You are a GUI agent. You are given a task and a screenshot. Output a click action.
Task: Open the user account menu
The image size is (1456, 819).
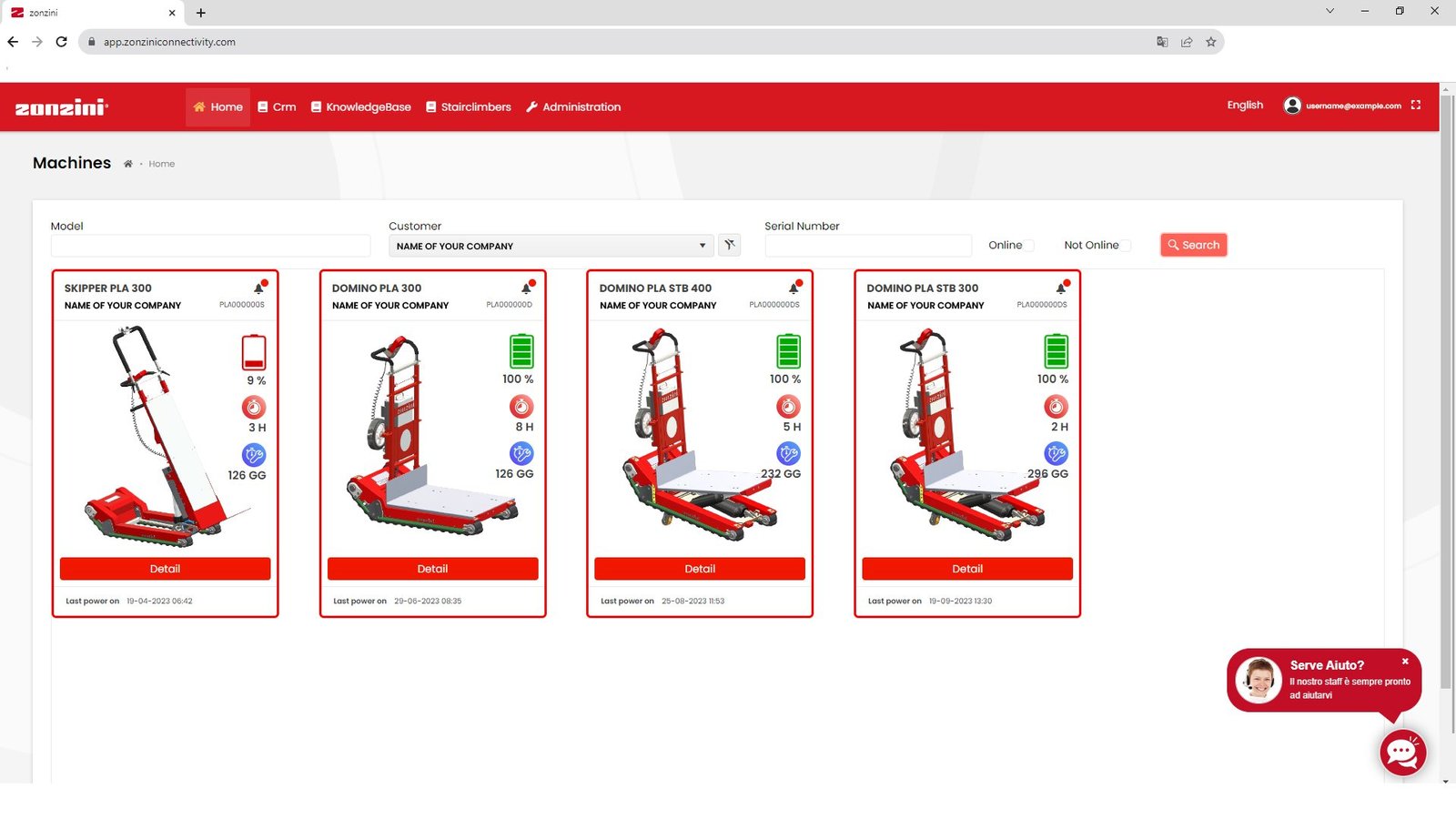tap(1342, 106)
